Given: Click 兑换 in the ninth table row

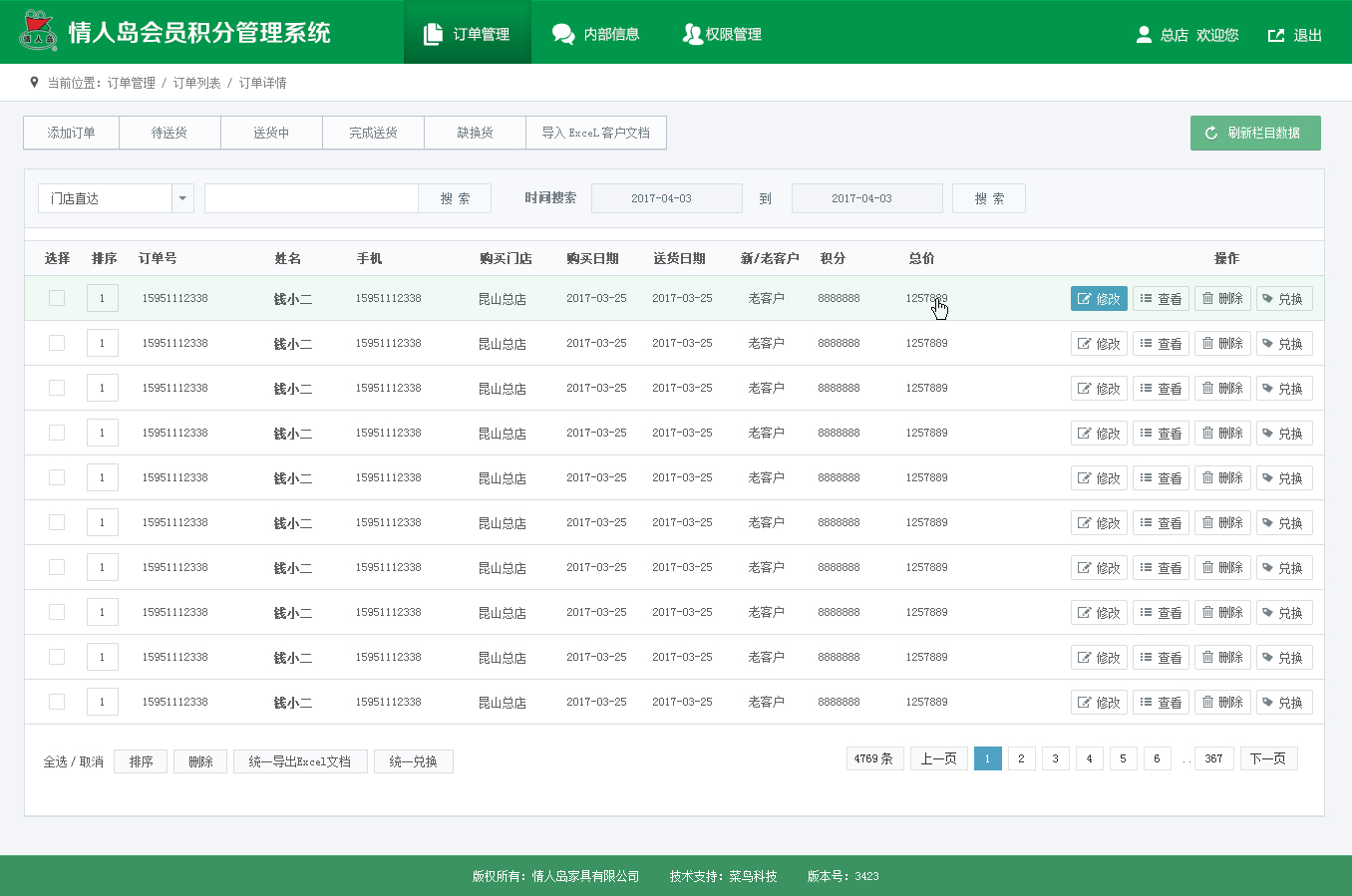Looking at the screenshot, I should pos(1284,658).
